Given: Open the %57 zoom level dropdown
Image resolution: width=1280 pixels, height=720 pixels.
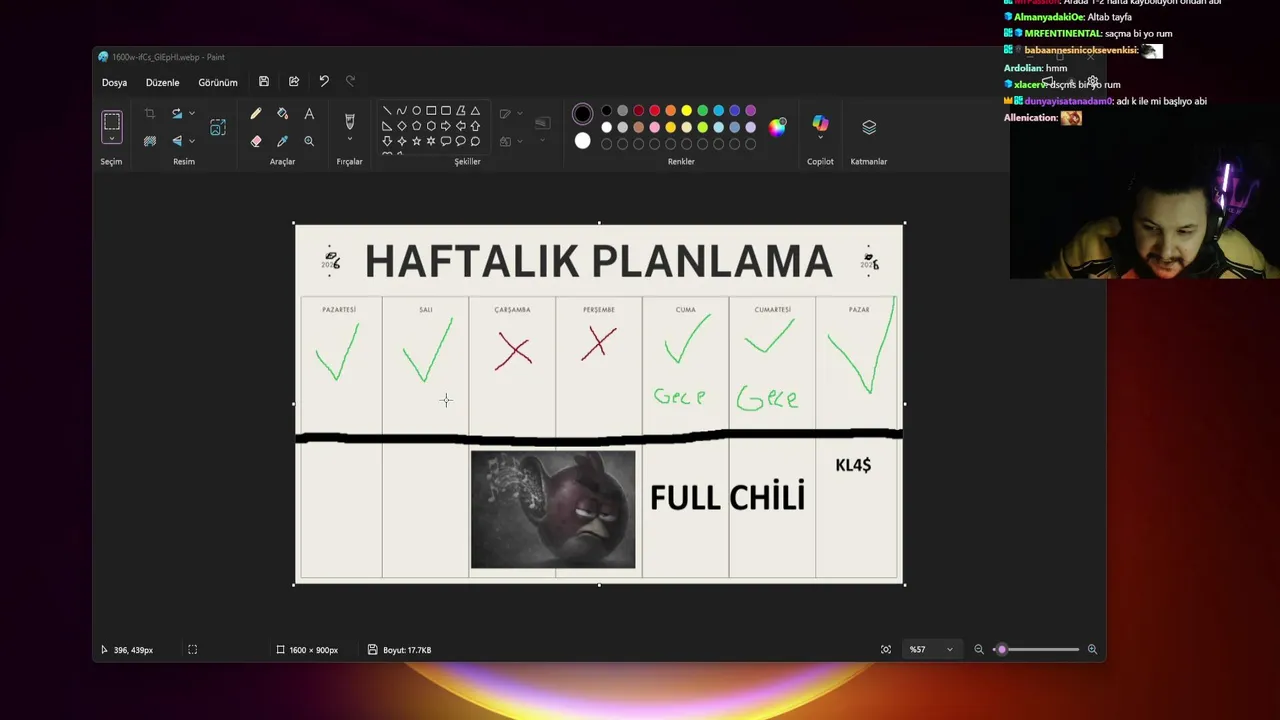Looking at the screenshot, I should (x=931, y=650).
